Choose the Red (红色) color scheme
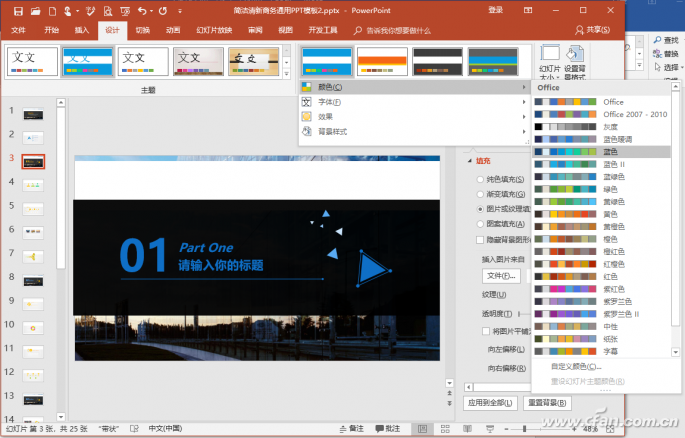685x438 pixels. pos(601,277)
